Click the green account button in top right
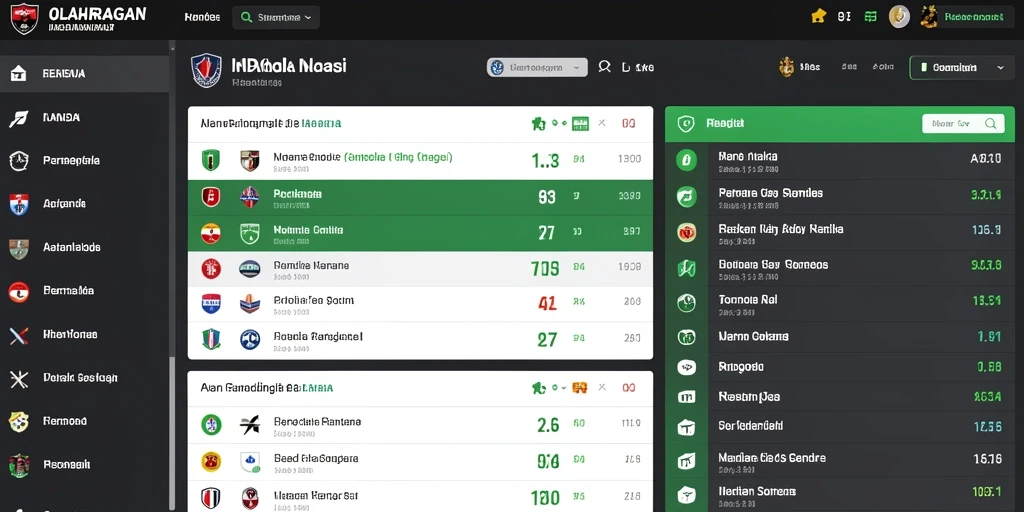Image resolution: width=1024 pixels, height=512 pixels. coord(974,18)
